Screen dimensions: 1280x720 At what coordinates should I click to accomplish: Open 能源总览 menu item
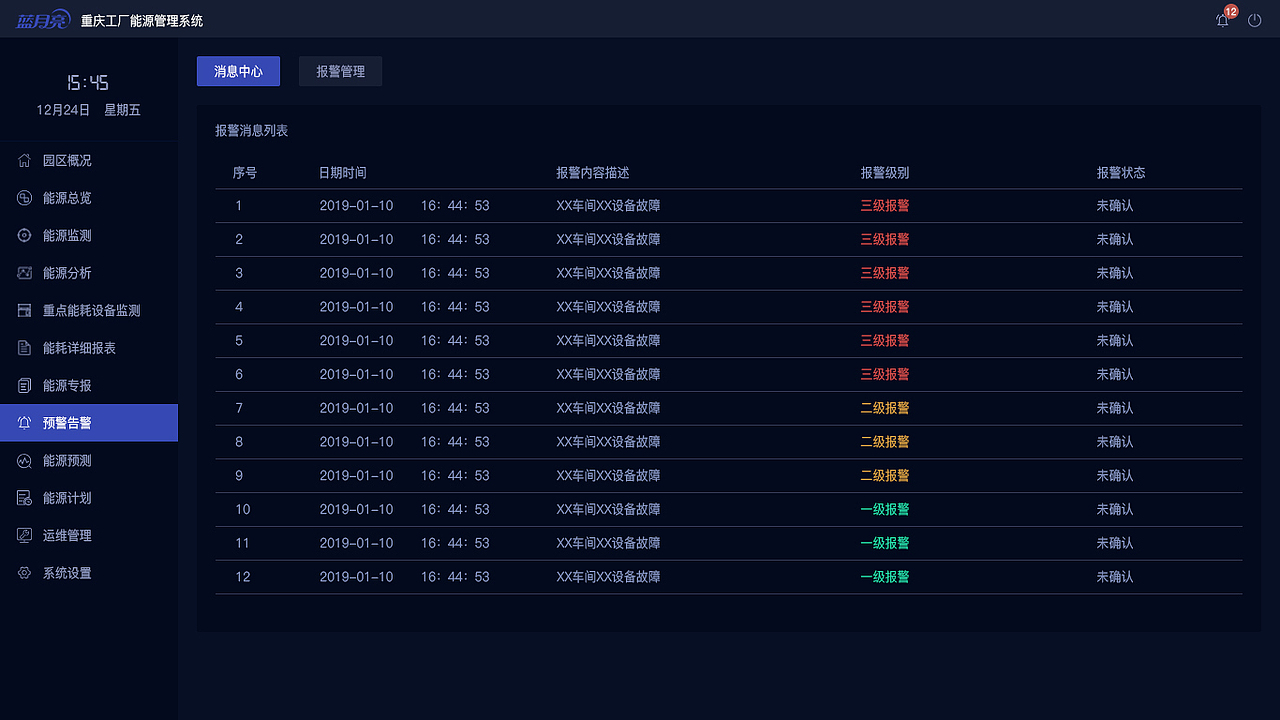pyautogui.click(x=89, y=198)
